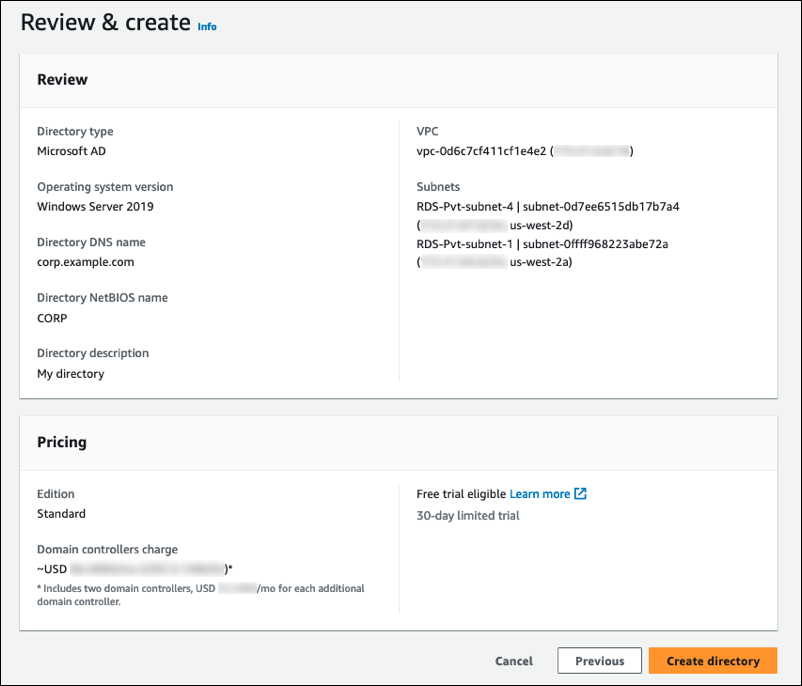Select the Cancel button
The height and width of the screenshot is (686, 802).
coord(513,660)
